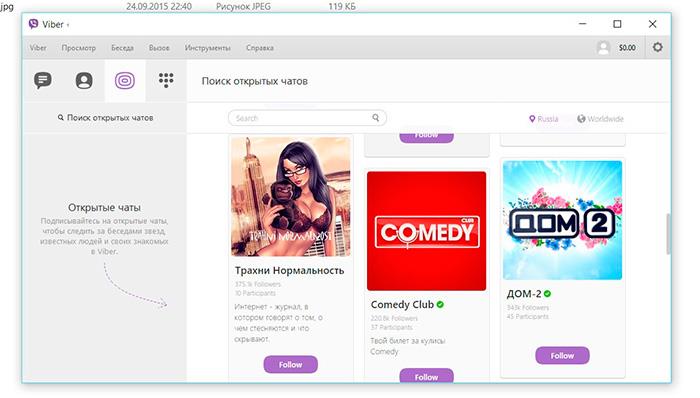700x398 pixels.
Task: Open settings gear icon
Action: (658, 47)
